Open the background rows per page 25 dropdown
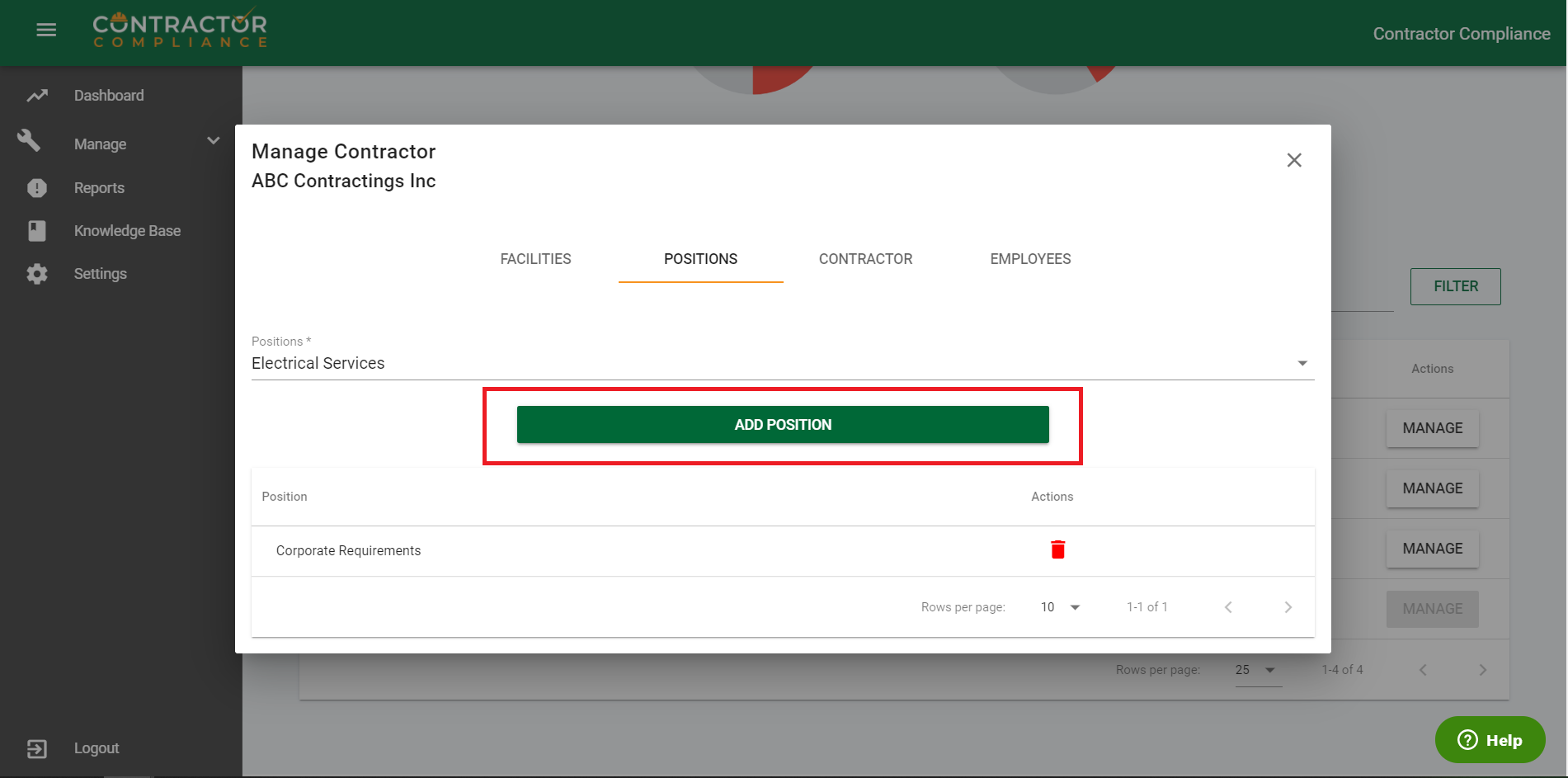1568x778 pixels. click(x=1257, y=670)
